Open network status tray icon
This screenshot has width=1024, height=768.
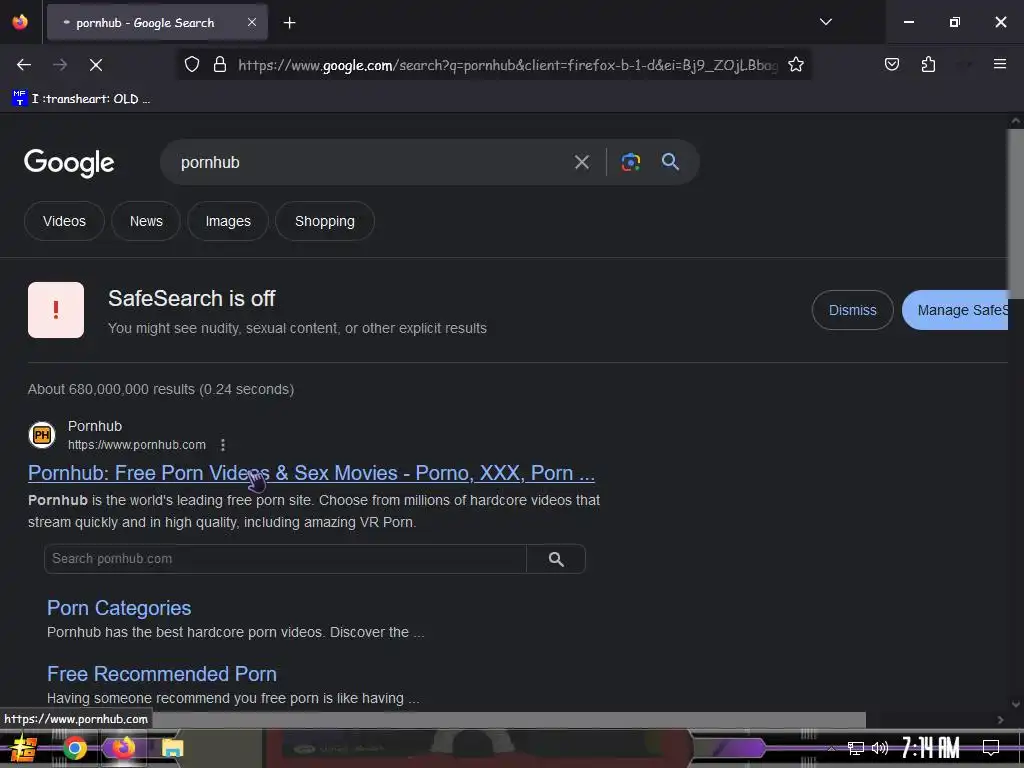tap(856, 748)
